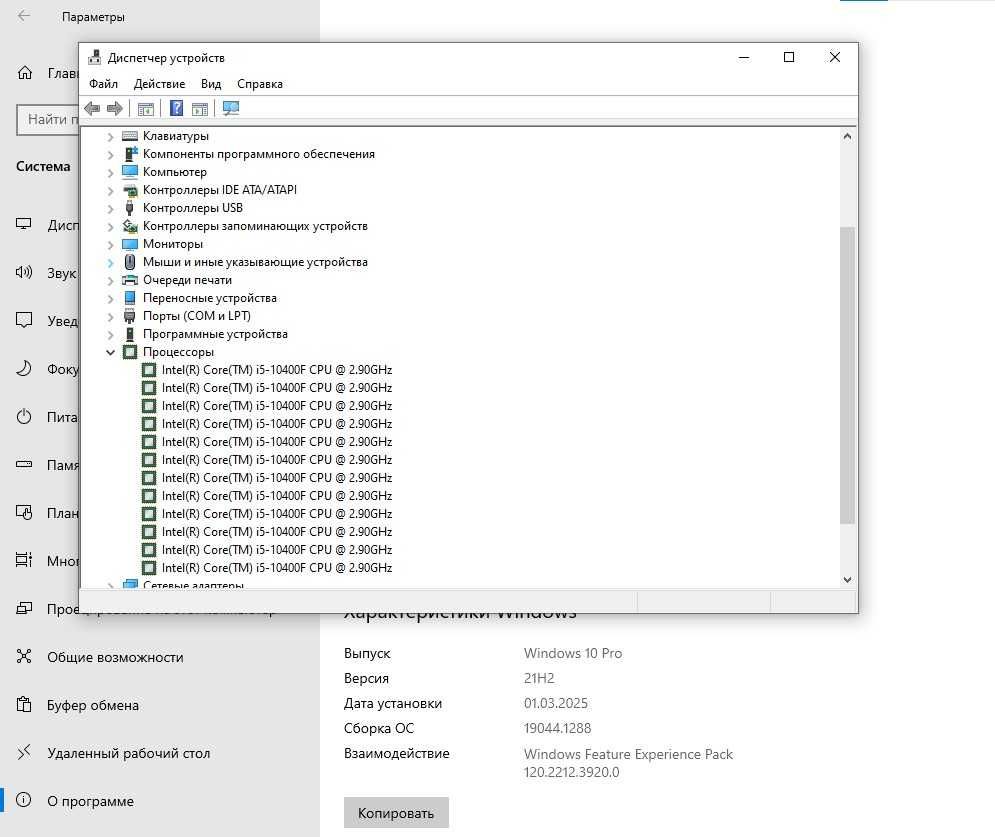The image size is (995, 837).
Task: Collapse the Процессоры tree node
Action: 110,352
